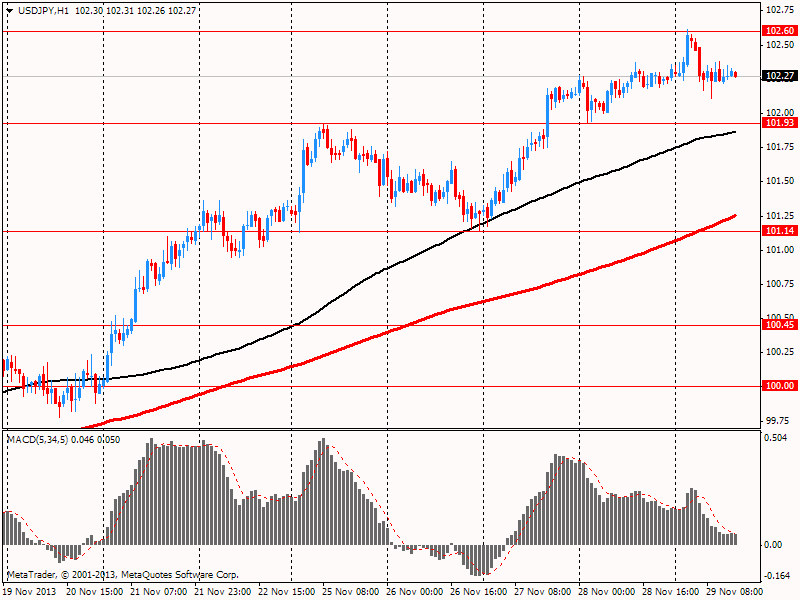This screenshot has width=800, height=600.
Task: Click the MACD scale value 0.504
Action: (776, 438)
